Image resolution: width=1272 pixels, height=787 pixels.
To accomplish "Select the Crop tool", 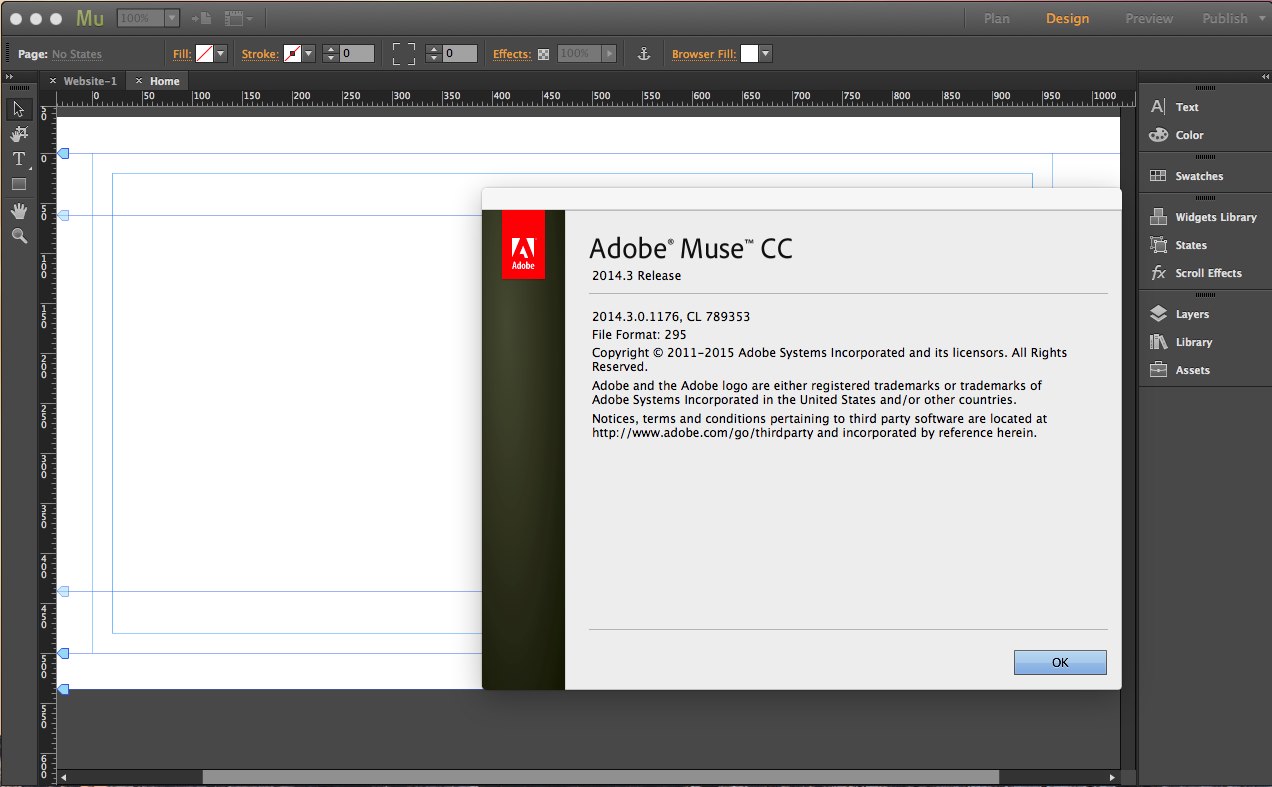I will 18,134.
